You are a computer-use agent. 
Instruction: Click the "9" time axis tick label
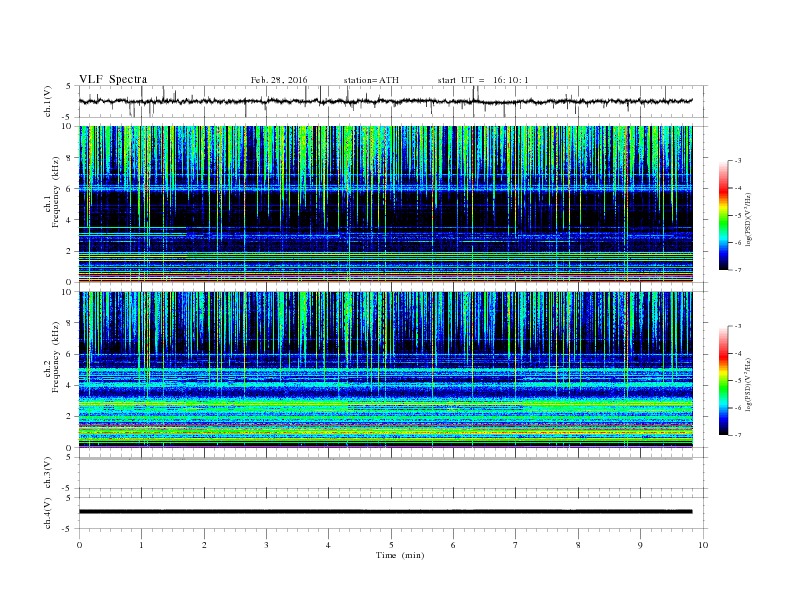640,545
